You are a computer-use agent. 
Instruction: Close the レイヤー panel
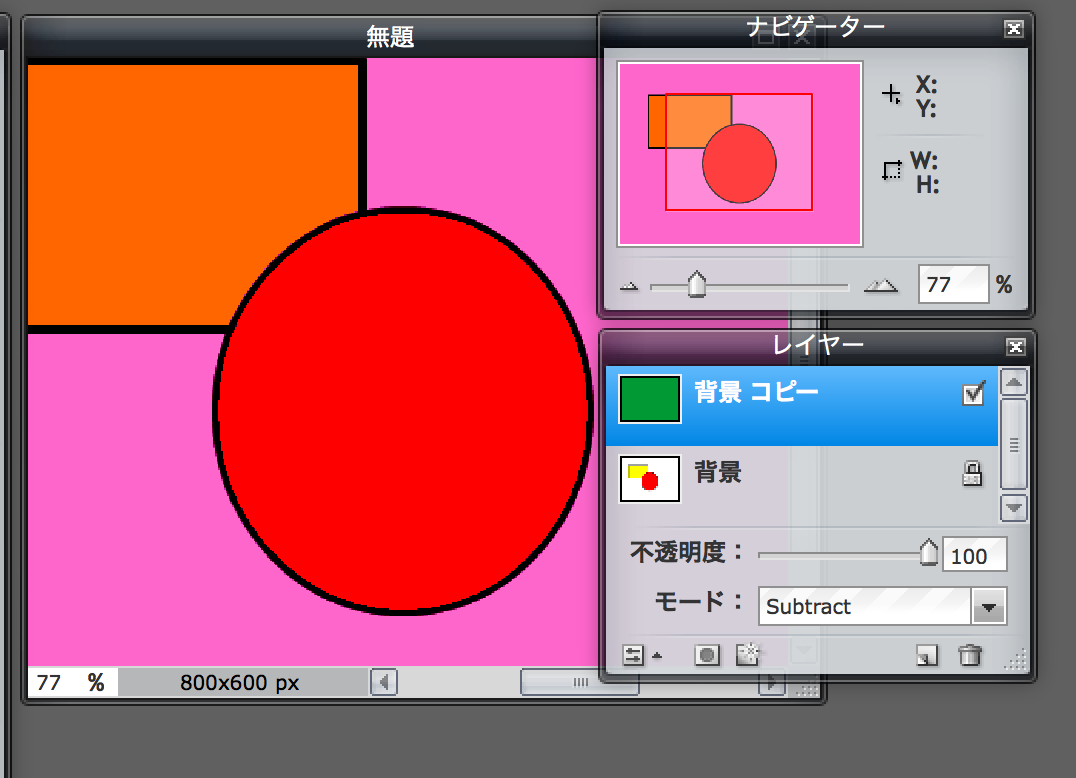(1016, 346)
